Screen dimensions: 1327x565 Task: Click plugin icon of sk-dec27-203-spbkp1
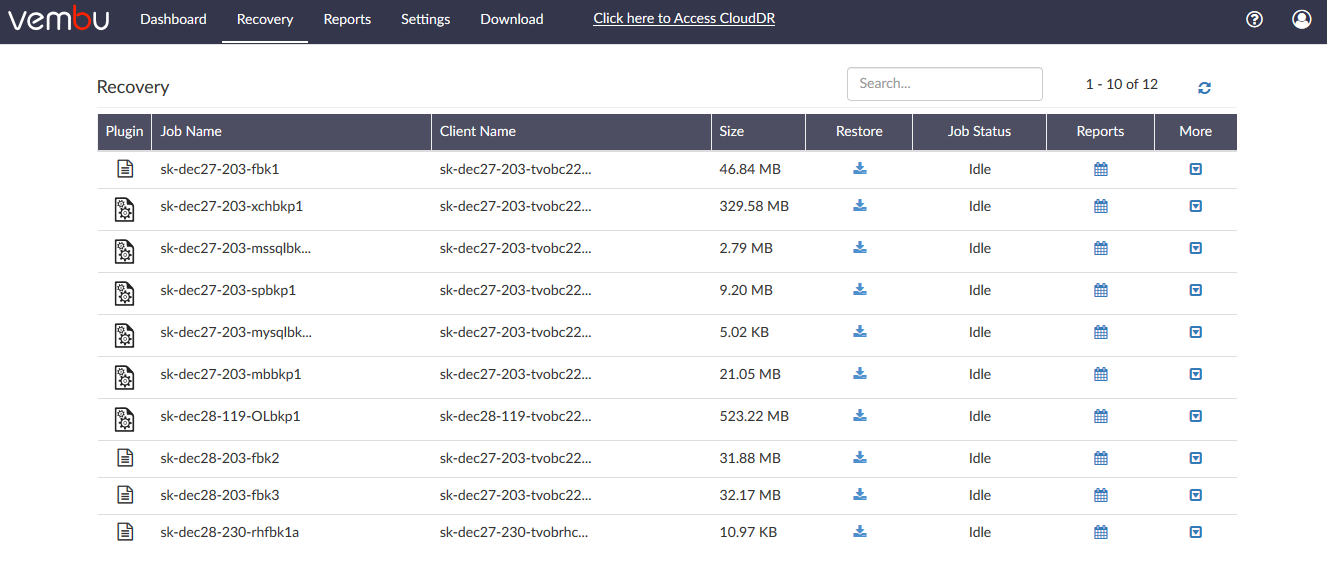point(124,292)
